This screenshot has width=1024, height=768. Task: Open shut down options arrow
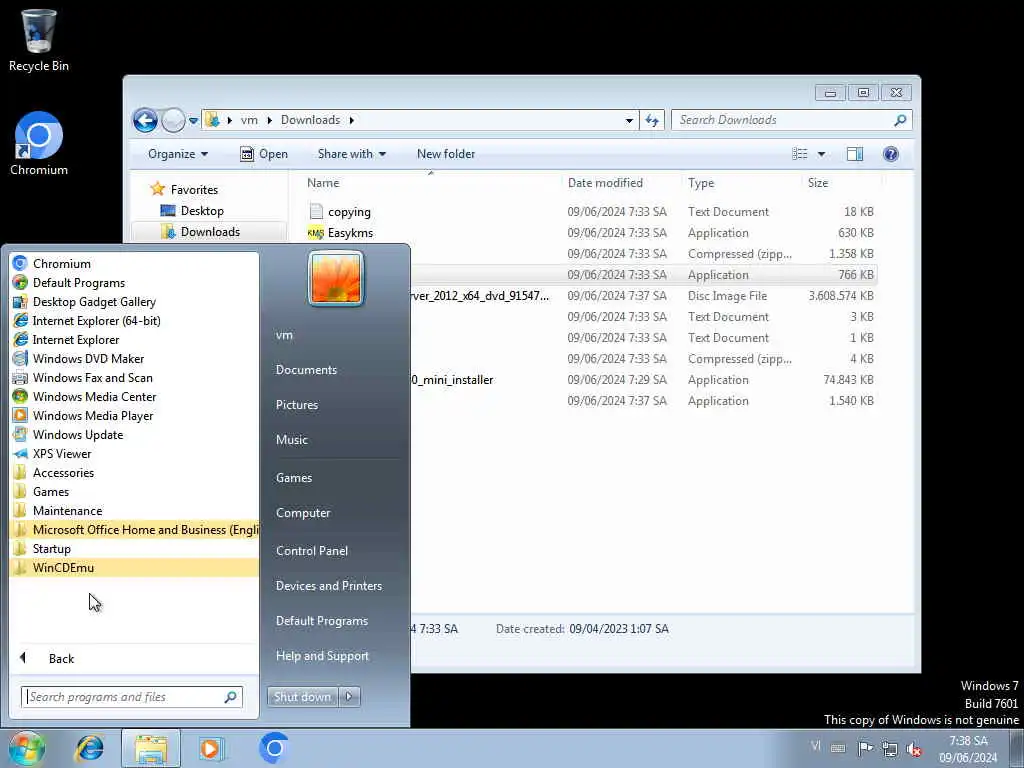pyautogui.click(x=349, y=697)
